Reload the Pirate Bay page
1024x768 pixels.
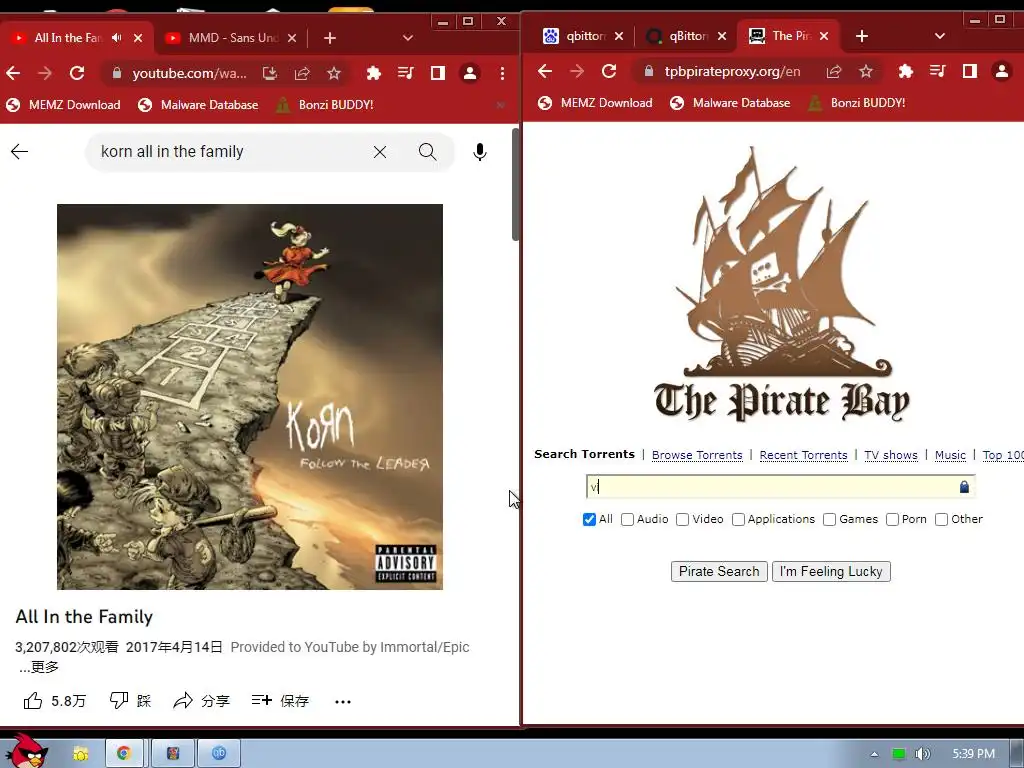[x=609, y=71]
